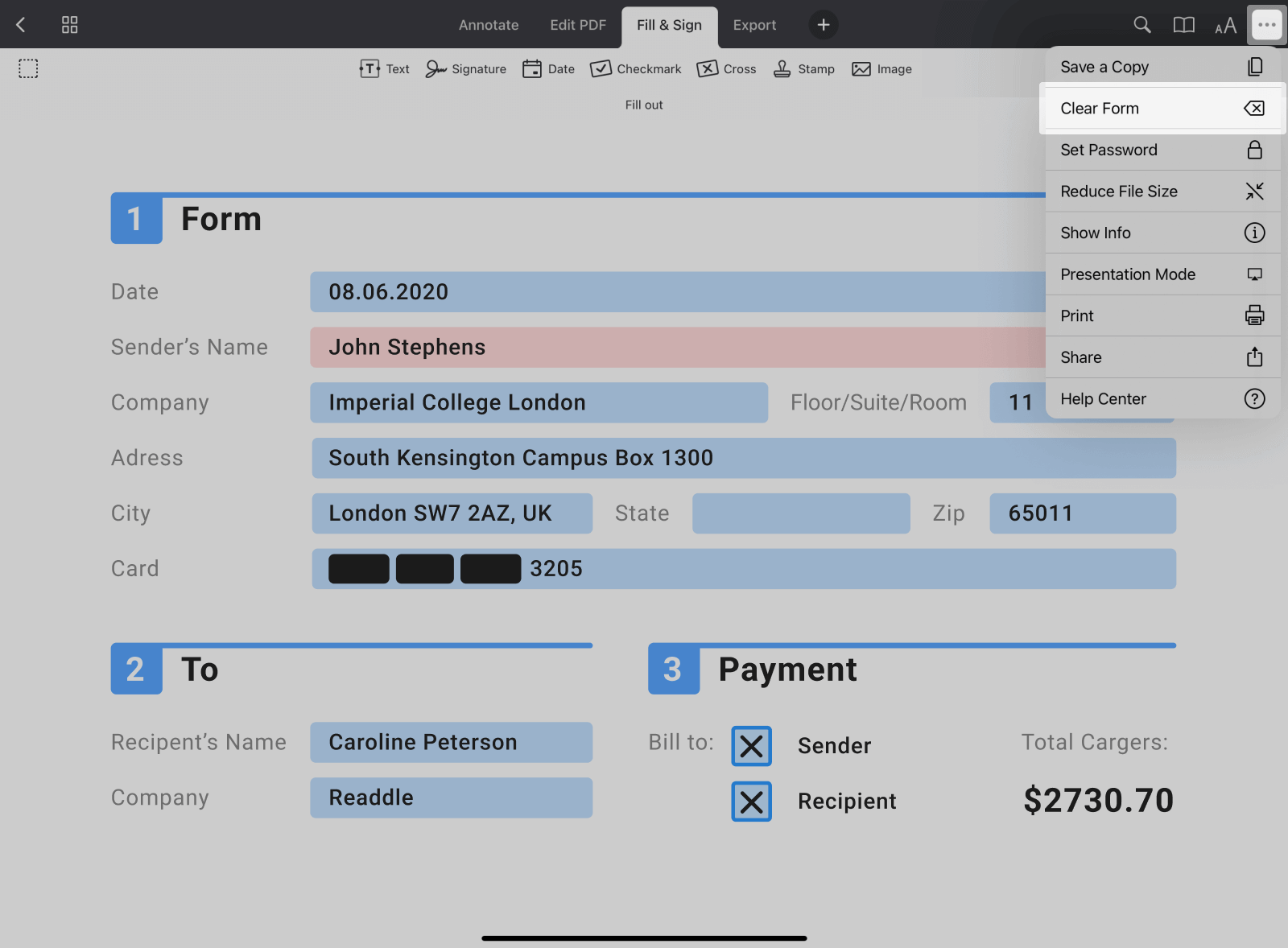
Task: Open document search
Action: coord(1141,25)
